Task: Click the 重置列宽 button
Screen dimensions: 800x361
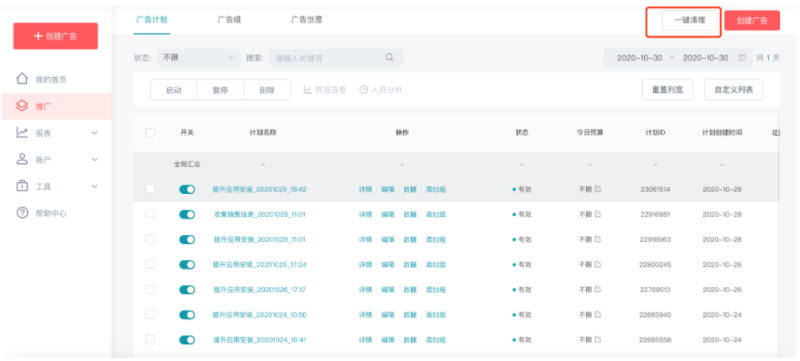Action: coord(667,90)
